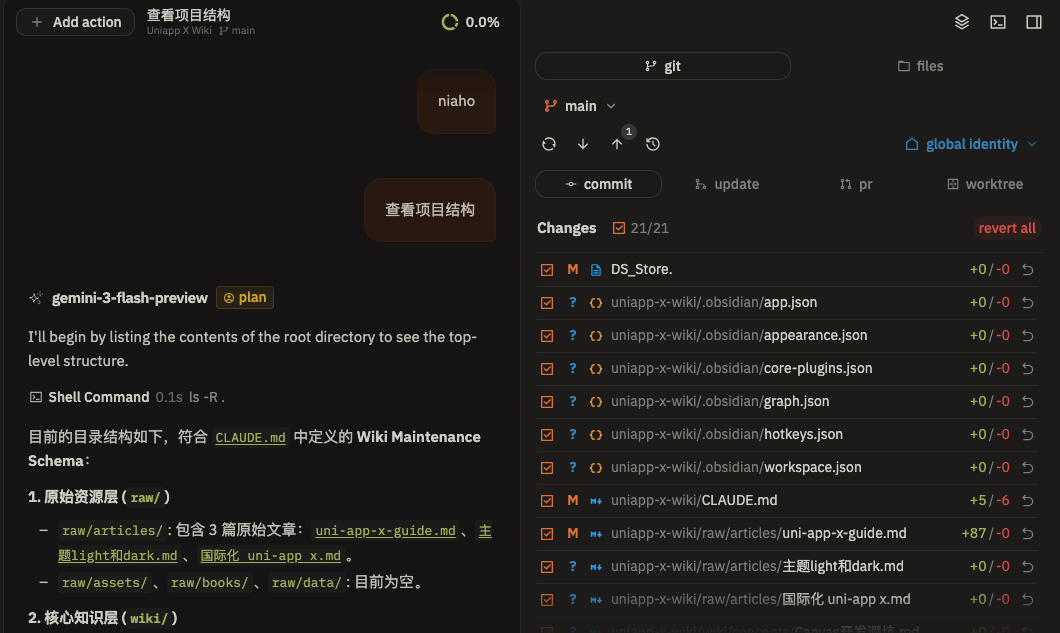Screen dimensions: 1060x633
Task: Click the main branch label under session title
Action: (237, 30)
